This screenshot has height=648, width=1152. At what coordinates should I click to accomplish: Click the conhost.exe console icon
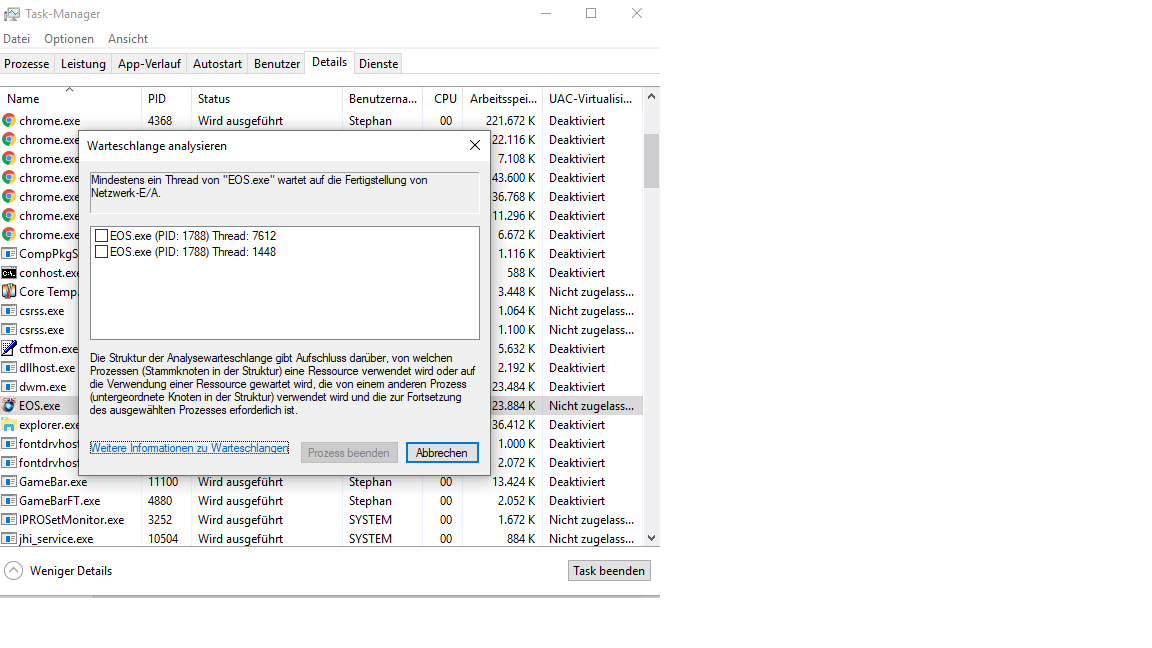tap(9, 273)
